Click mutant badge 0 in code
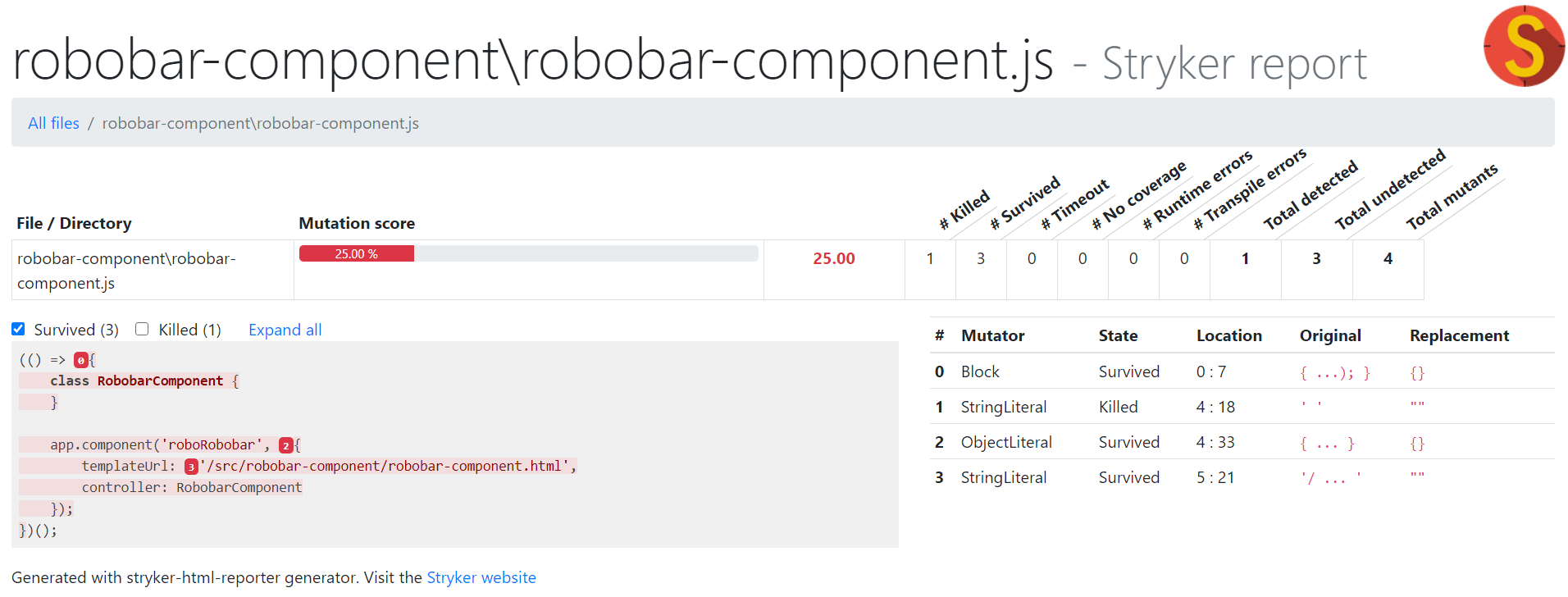 click(x=81, y=360)
